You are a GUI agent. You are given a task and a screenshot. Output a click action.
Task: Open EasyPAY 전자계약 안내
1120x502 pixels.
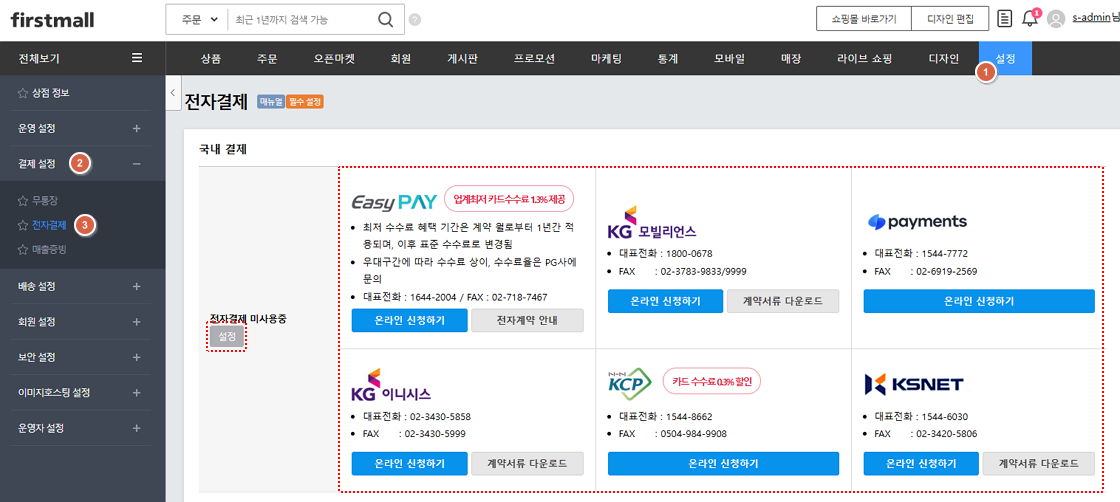point(527,321)
